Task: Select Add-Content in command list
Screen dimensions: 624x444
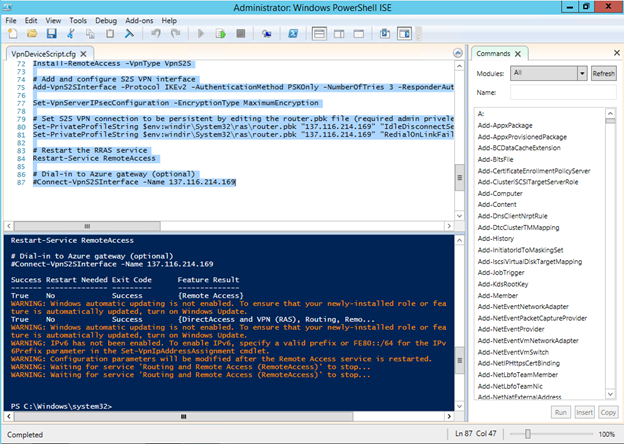Action: tap(497, 204)
